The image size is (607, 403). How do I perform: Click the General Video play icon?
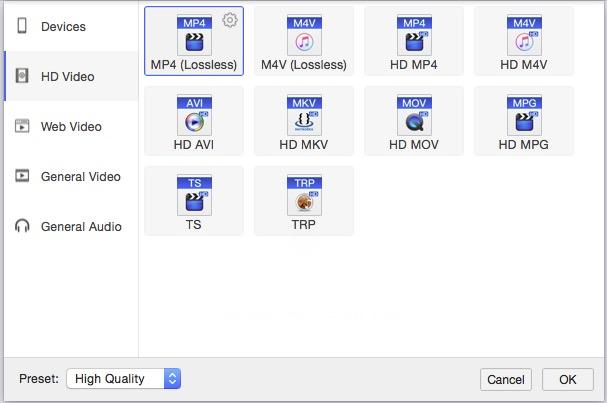click(x=22, y=176)
